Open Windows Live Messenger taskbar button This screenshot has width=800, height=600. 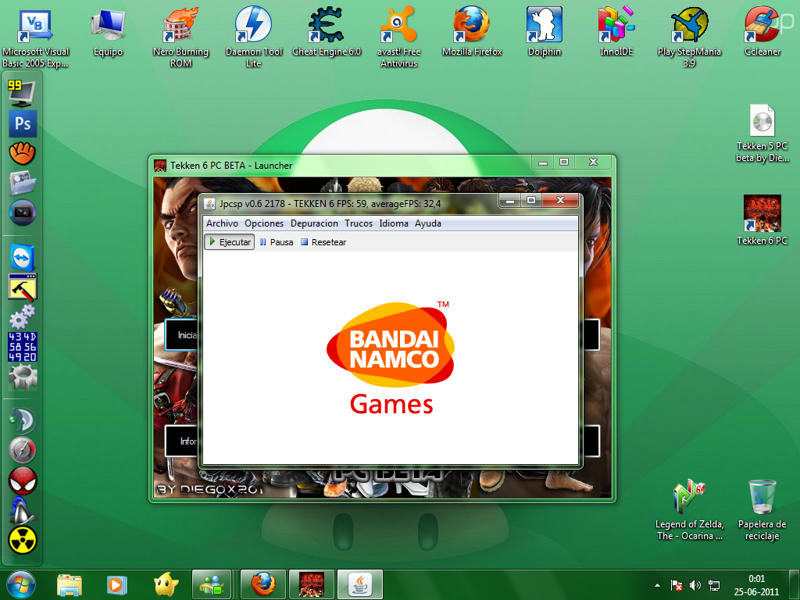point(211,585)
